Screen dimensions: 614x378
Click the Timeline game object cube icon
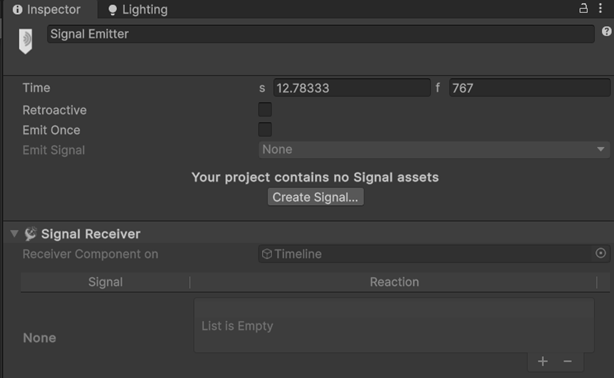267,254
